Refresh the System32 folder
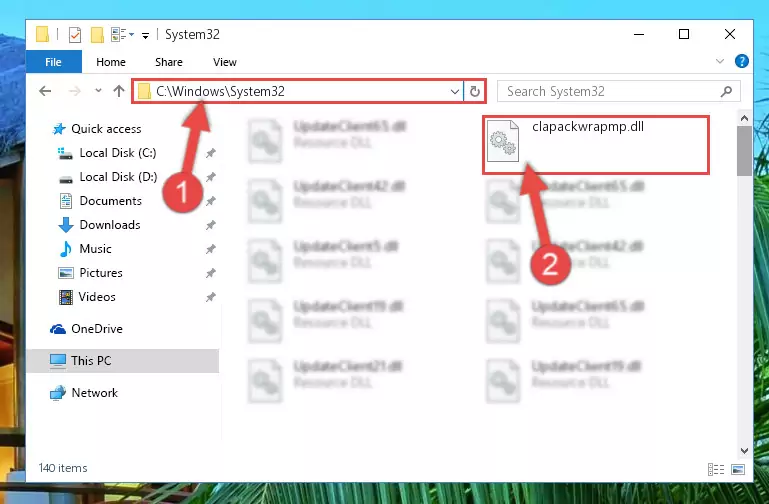This screenshot has width=769, height=504. [475, 92]
